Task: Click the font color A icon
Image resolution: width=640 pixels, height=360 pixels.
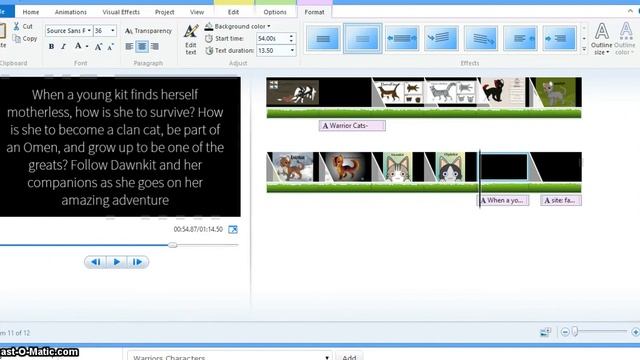Action: [x=78, y=46]
